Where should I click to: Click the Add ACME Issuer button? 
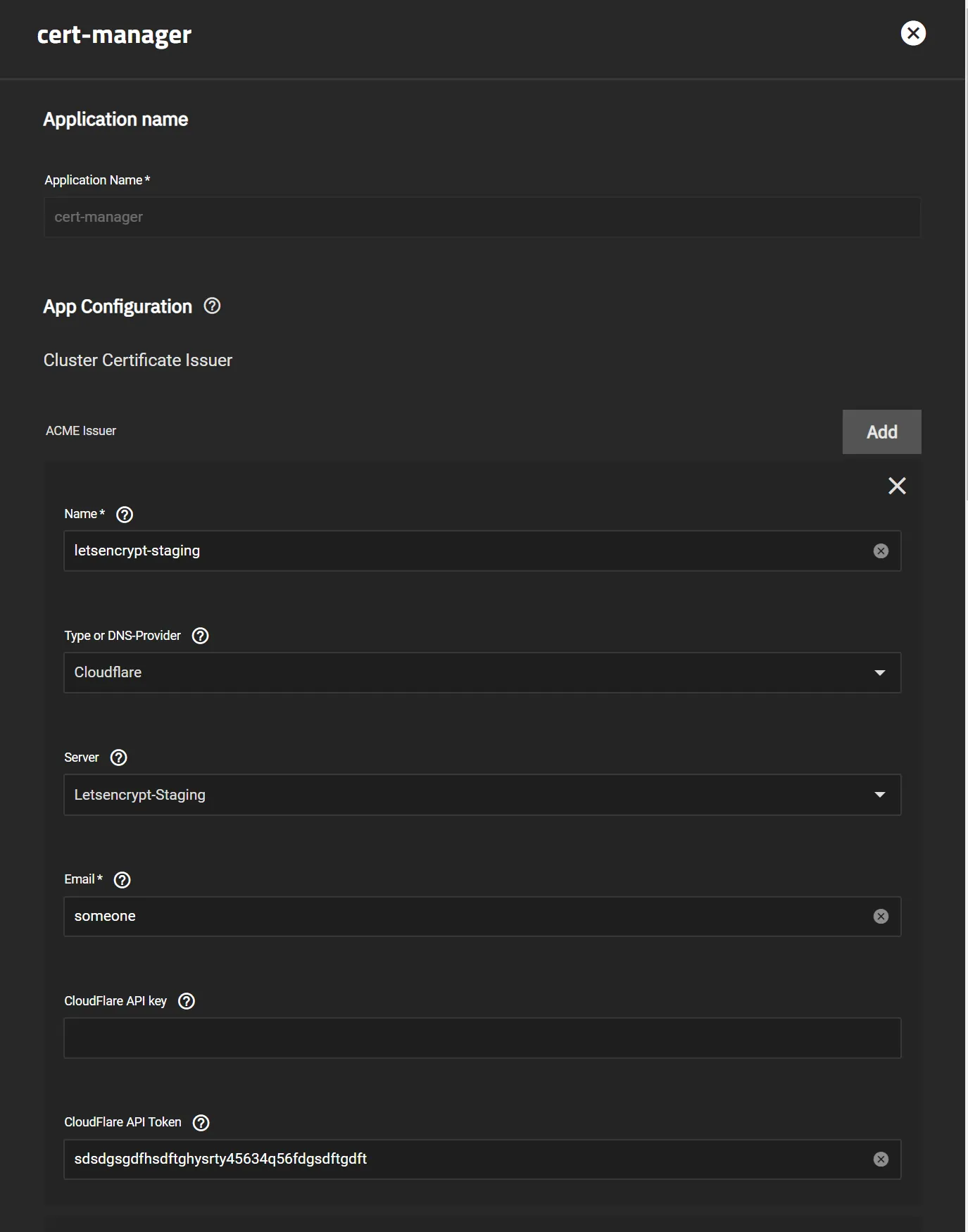[881, 432]
